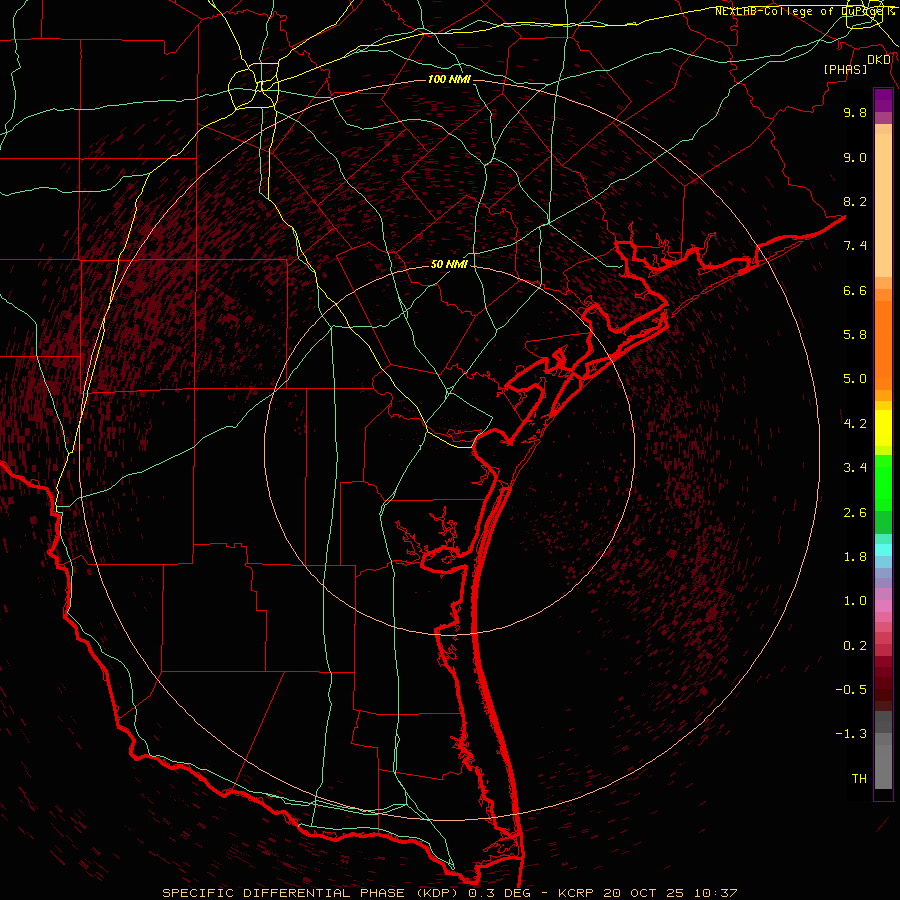Click the -0.5 scale value
The height and width of the screenshot is (900, 900).
point(851,690)
